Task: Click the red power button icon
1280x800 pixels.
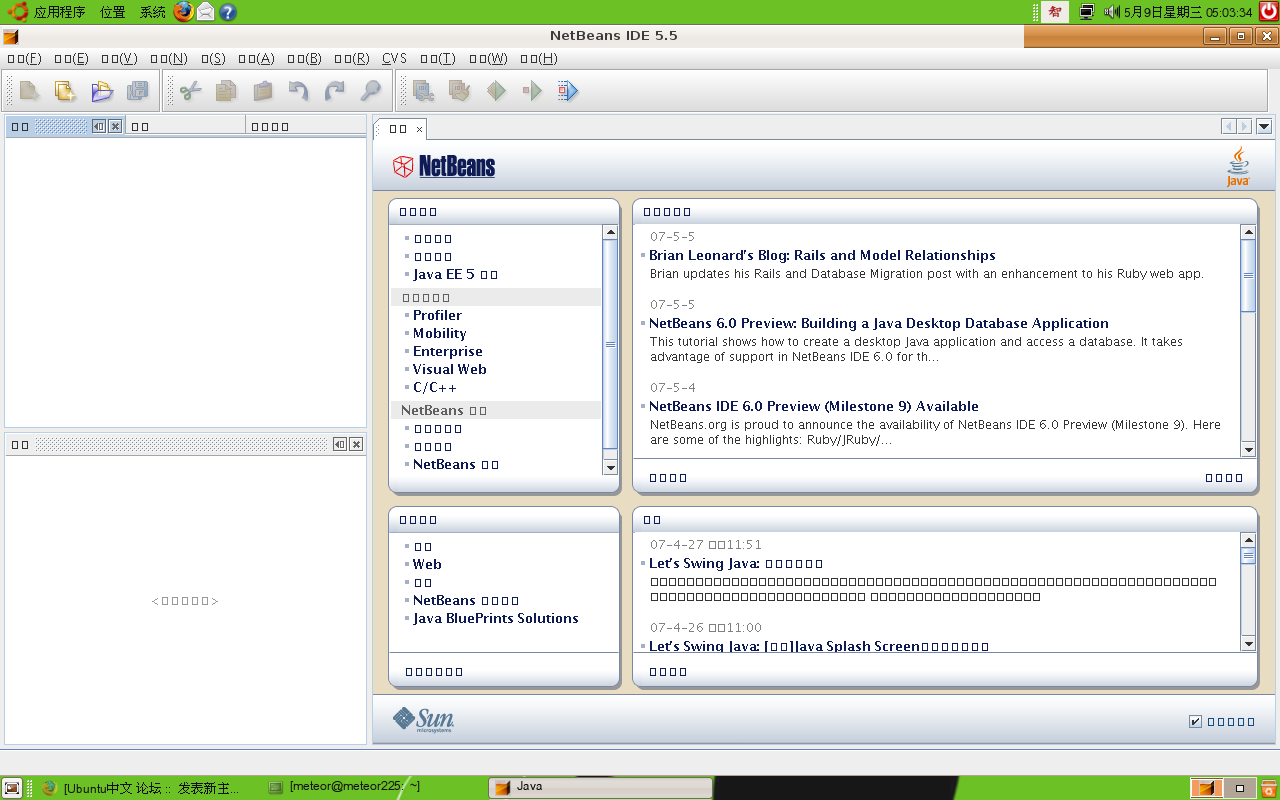Action: click(x=1268, y=12)
